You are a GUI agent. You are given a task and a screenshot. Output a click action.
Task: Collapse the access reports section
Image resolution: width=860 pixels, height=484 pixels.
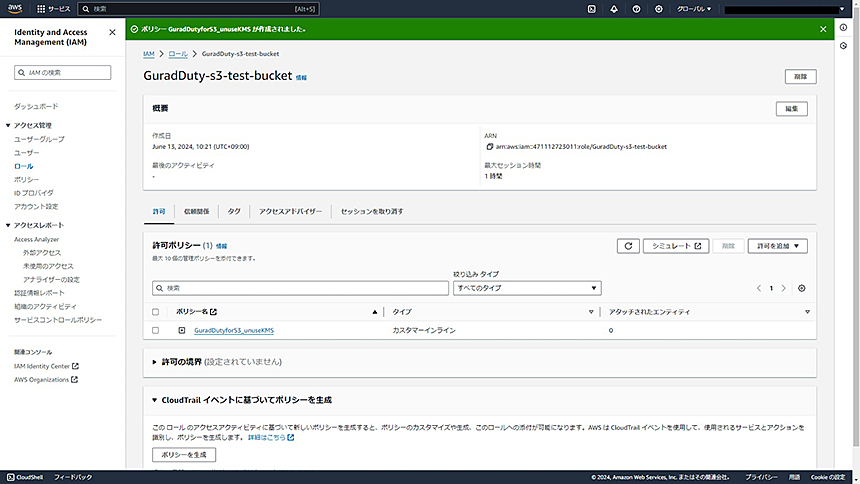[x=8, y=226]
